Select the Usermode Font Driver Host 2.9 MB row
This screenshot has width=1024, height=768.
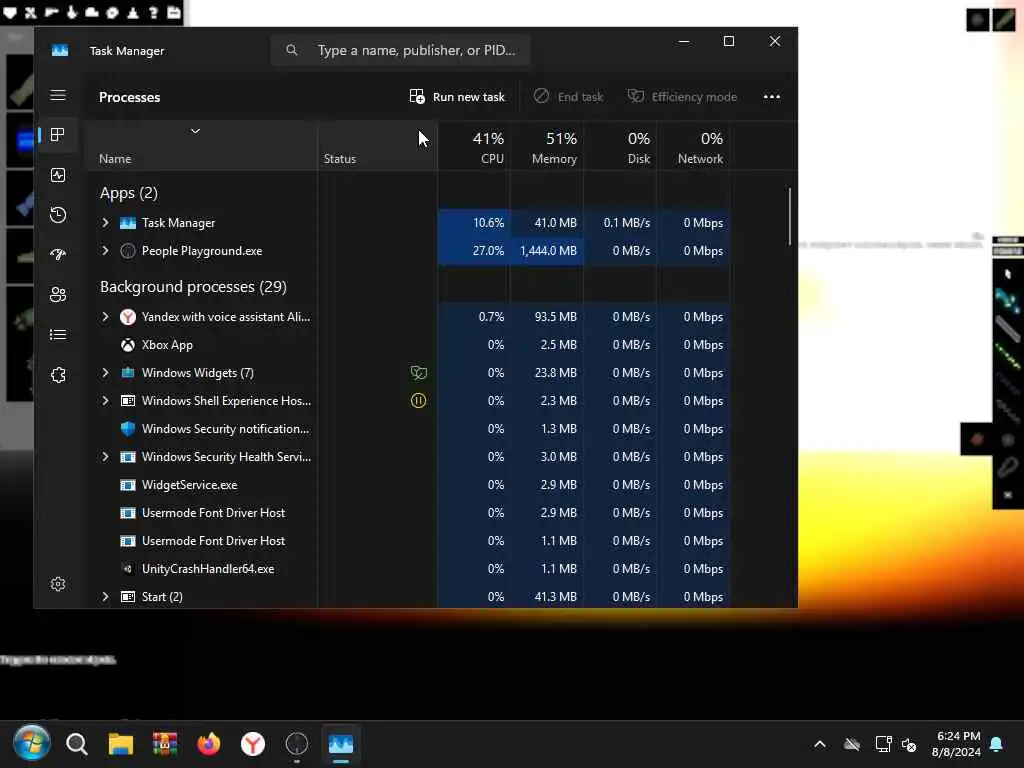[408, 513]
